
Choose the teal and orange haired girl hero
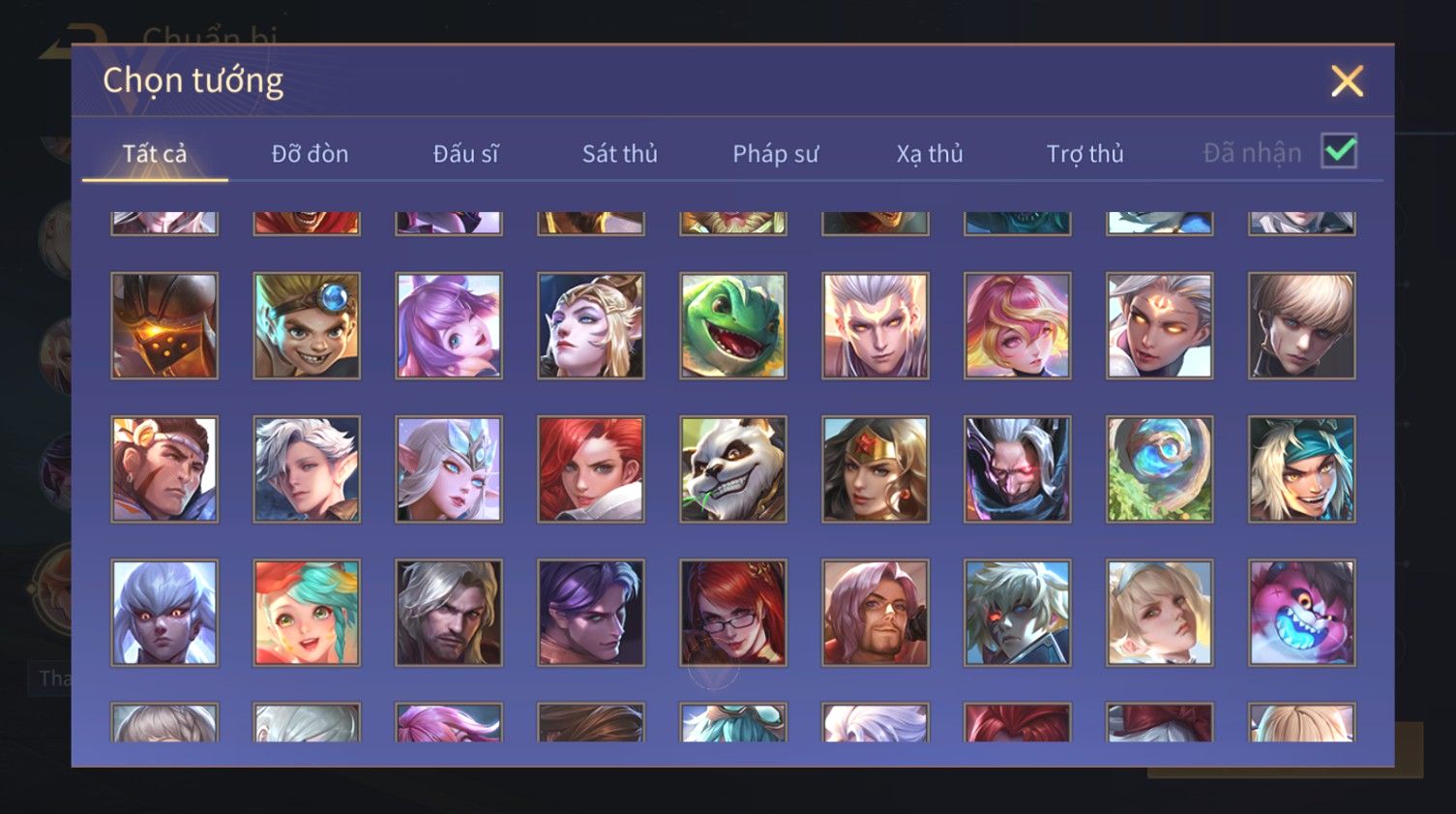point(307,613)
